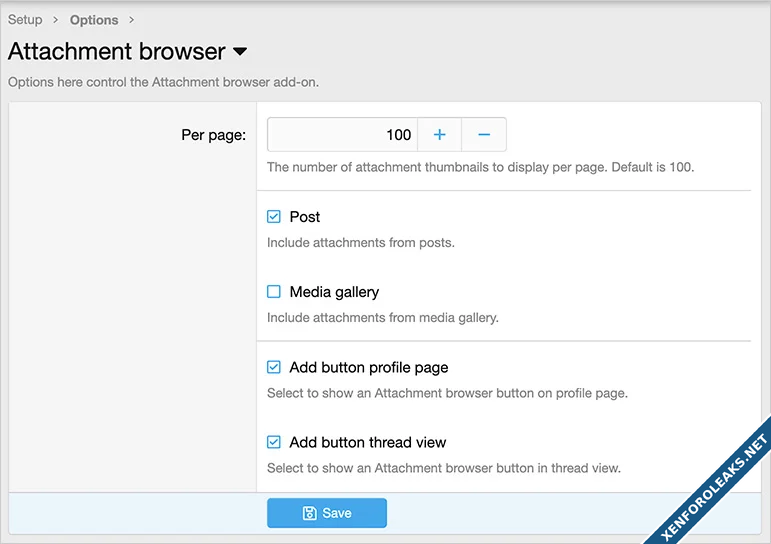Disable Add button profile page checkbox
The image size is (771, 544).
[x=274, y=367]
